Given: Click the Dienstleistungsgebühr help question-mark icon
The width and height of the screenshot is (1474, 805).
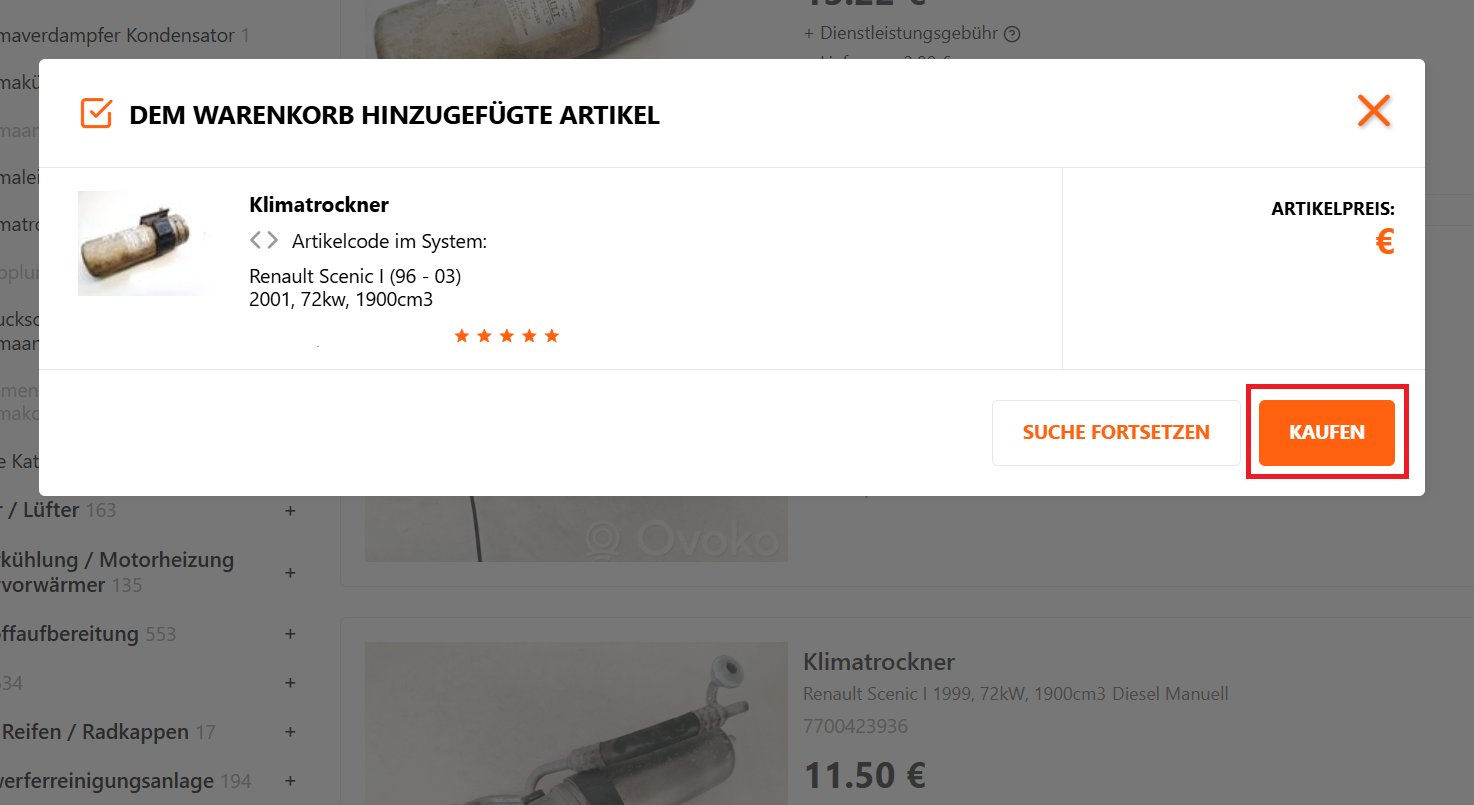Looking at the screenshot, I should [x=1012, y=34].
